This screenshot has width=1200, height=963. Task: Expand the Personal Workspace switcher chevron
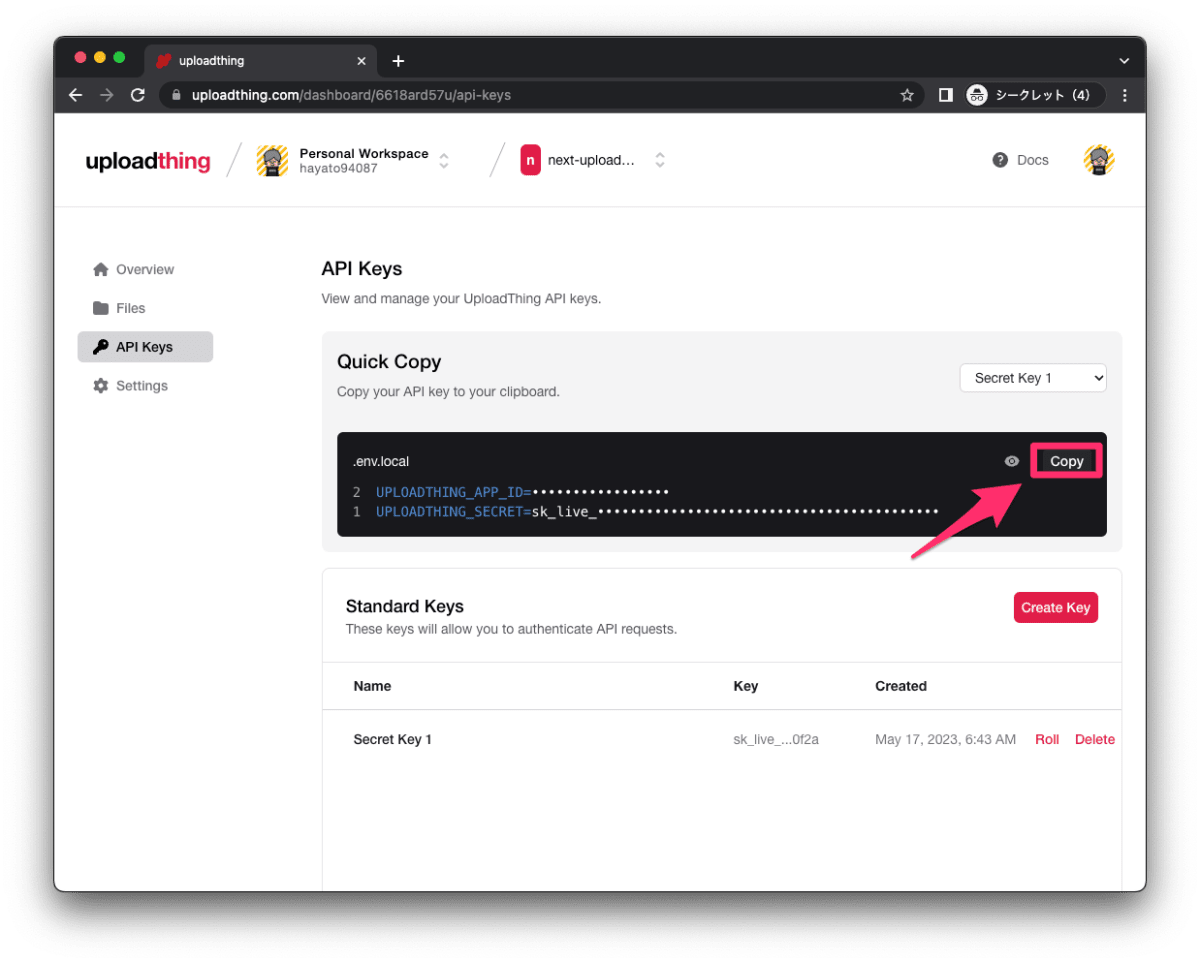click(443, 160)
